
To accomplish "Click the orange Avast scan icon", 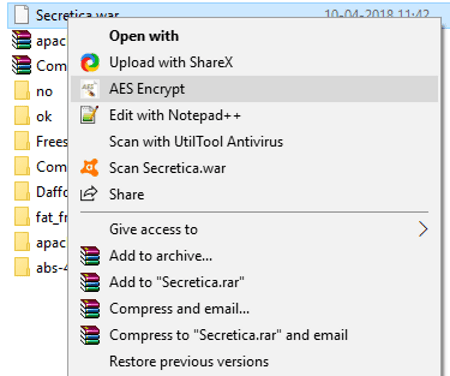I will [89, 168].
